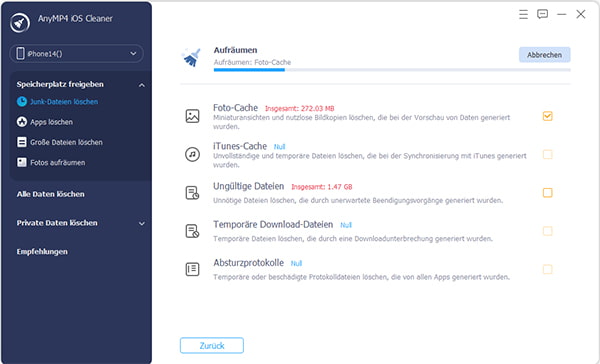Click 'Insgesamt: 1.47 GB' size text
The height and width of the screenshot is (364, 600).
(x=322, y=187)
